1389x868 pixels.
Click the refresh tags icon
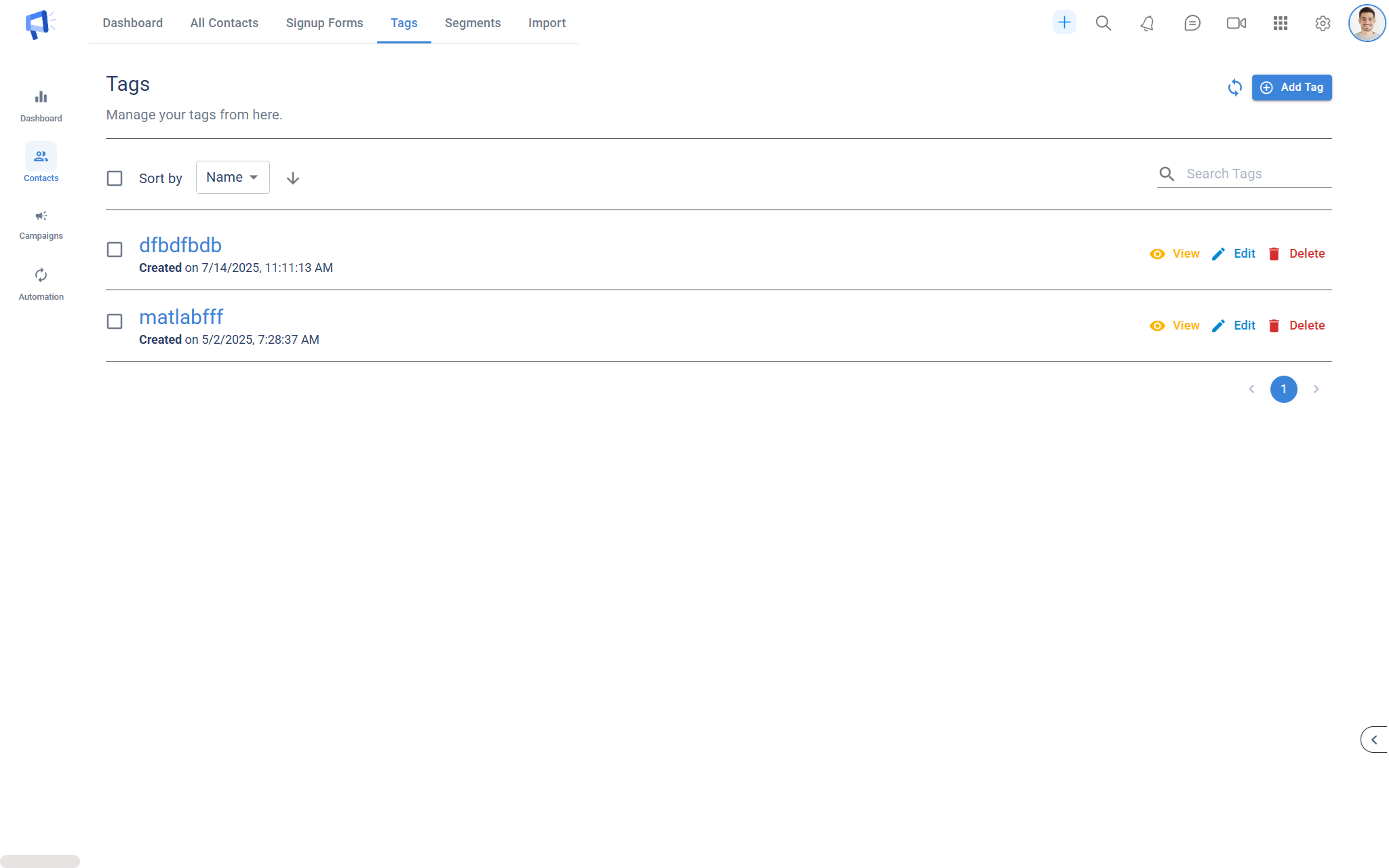tap(1234, 87)
